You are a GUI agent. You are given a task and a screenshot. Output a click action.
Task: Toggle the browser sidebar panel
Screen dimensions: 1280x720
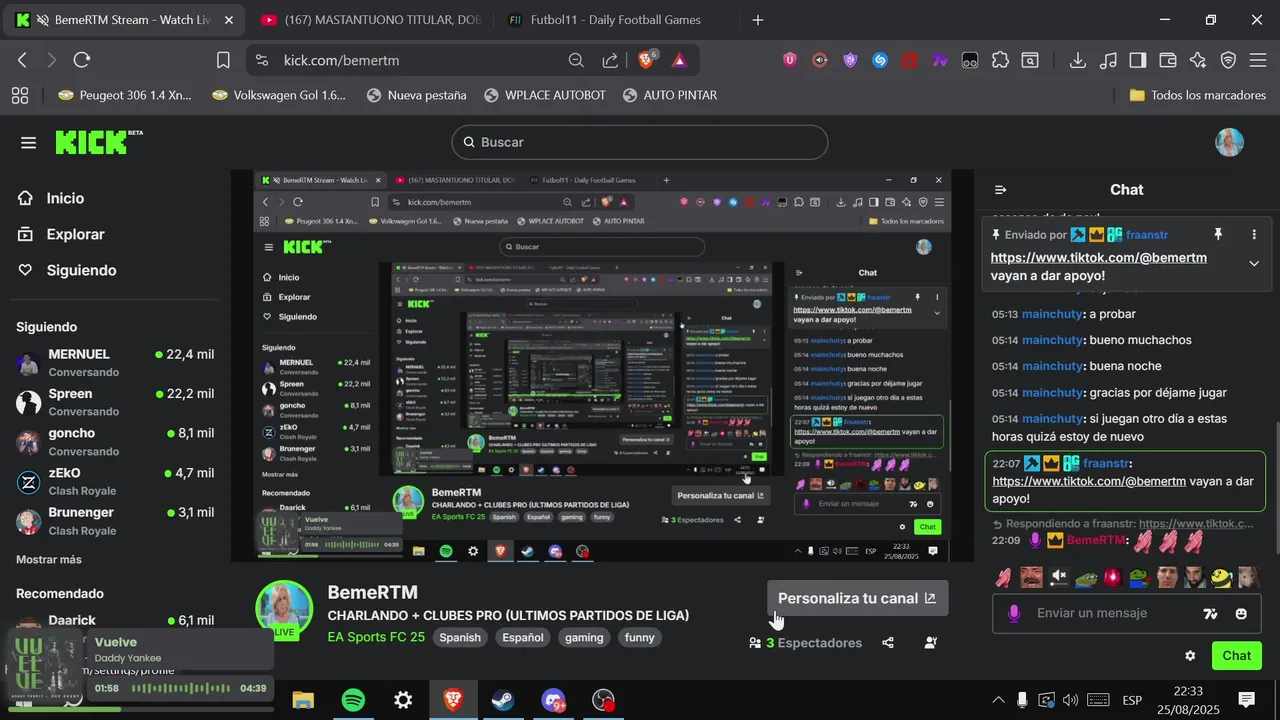[1138, 60]
